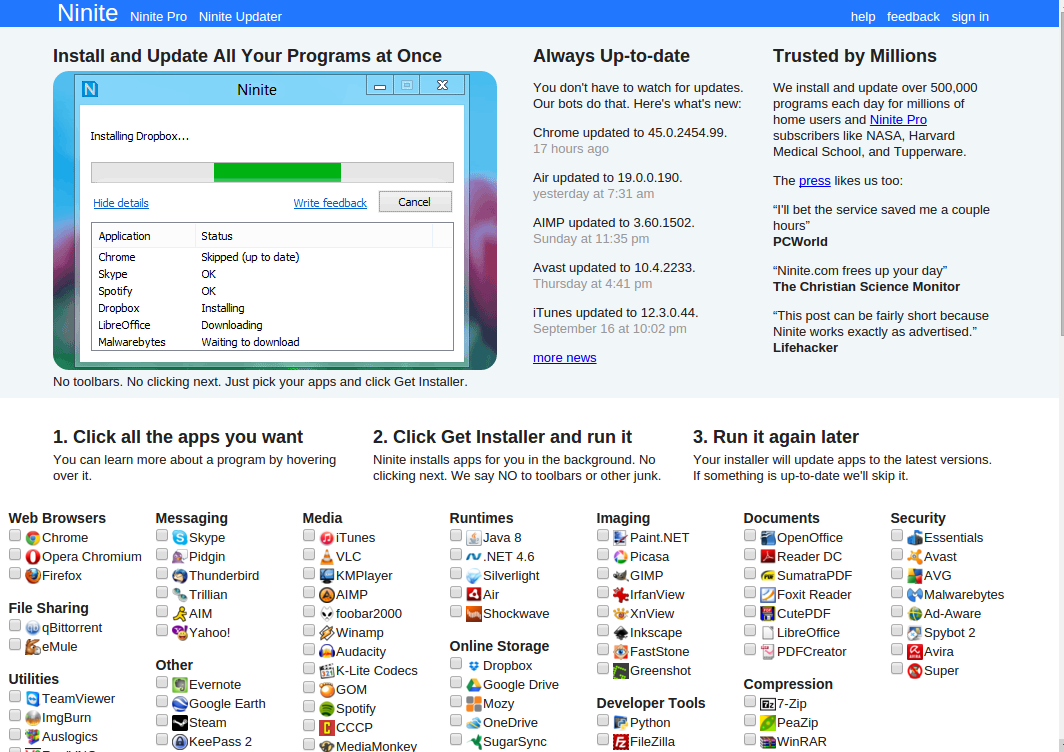
Task: Select the Dropbox checkbox
Action: [x=456, y=664]
